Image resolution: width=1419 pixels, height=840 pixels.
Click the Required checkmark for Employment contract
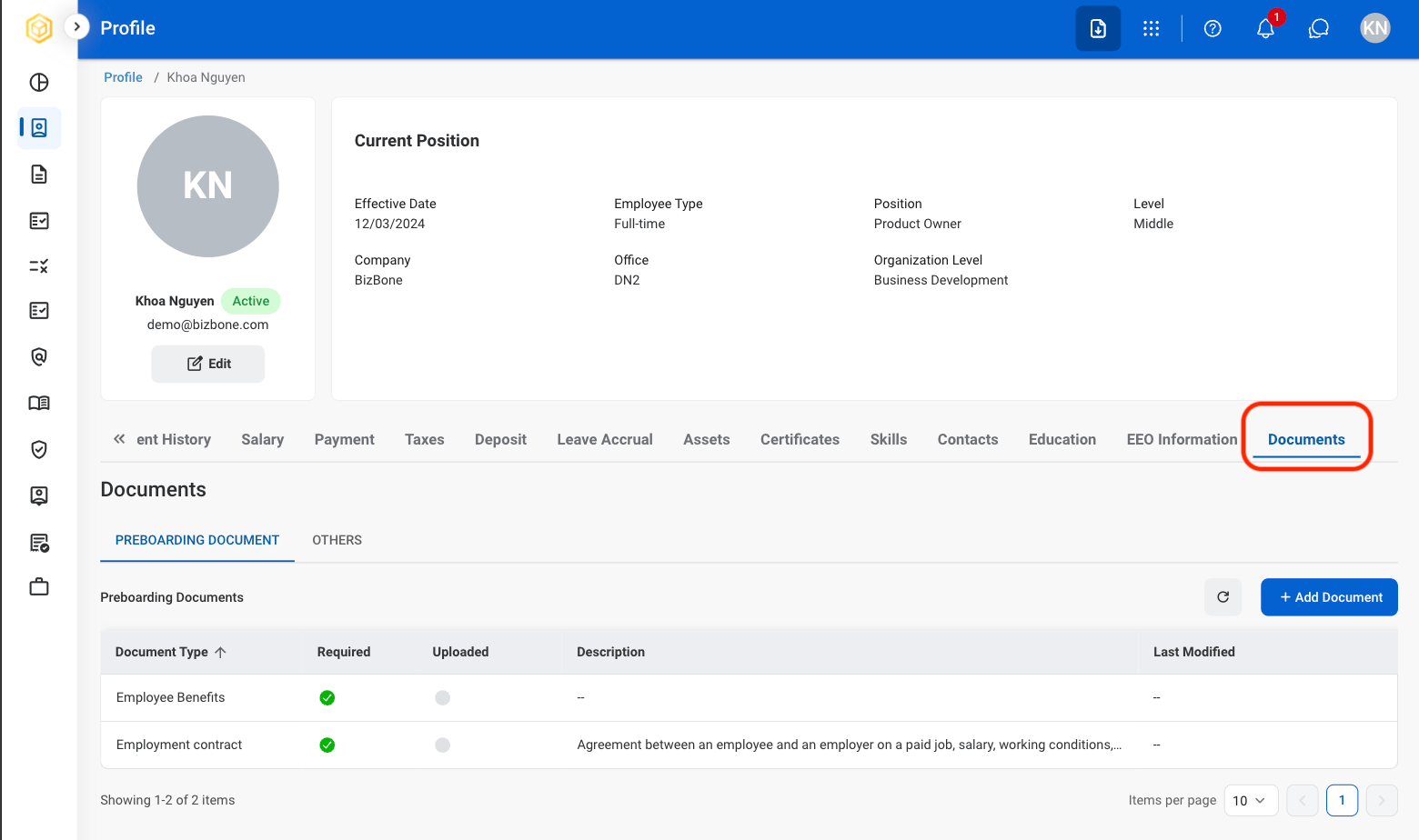[x=327, y=745]
